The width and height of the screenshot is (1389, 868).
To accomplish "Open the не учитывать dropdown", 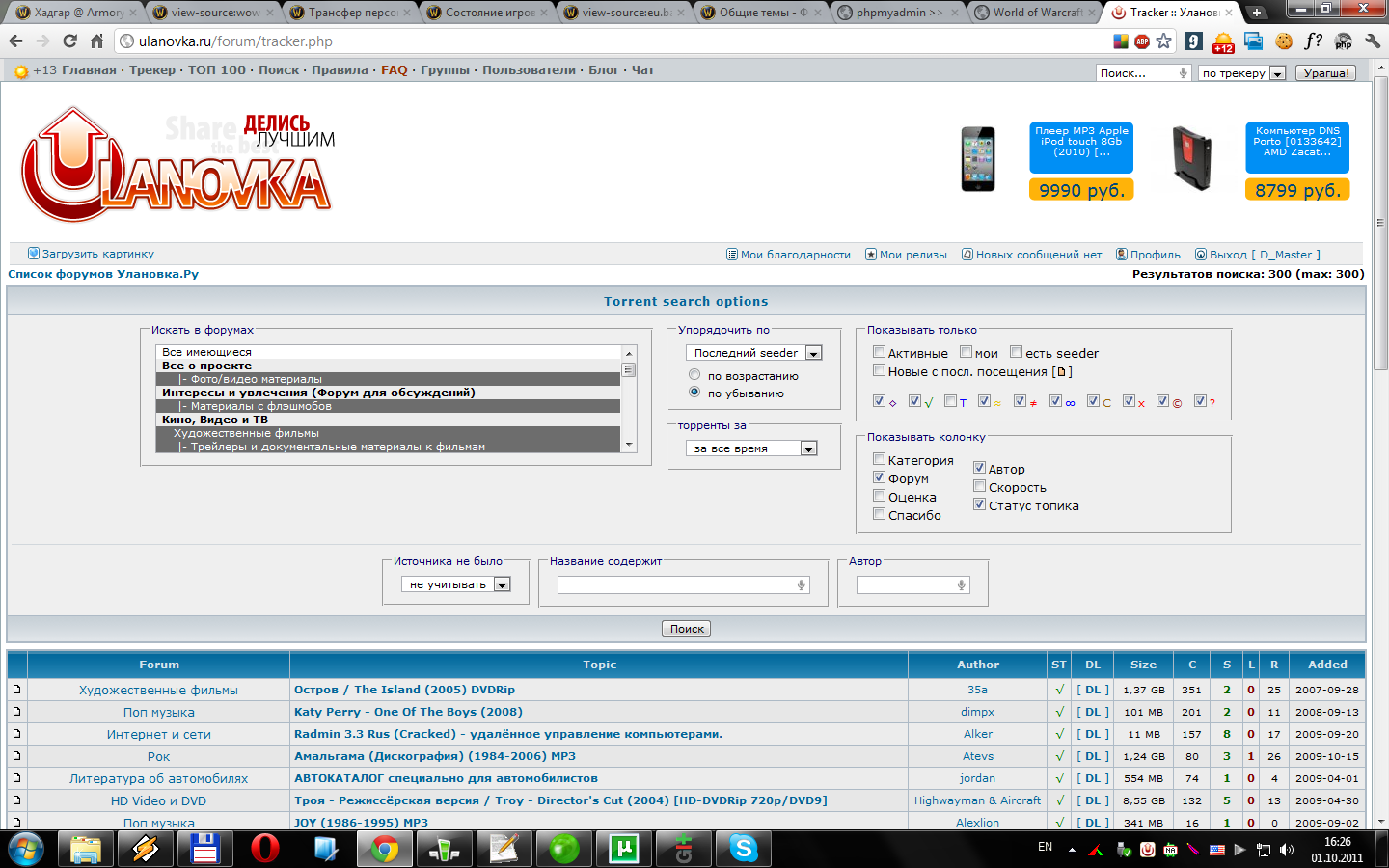I will pos(455,584).
